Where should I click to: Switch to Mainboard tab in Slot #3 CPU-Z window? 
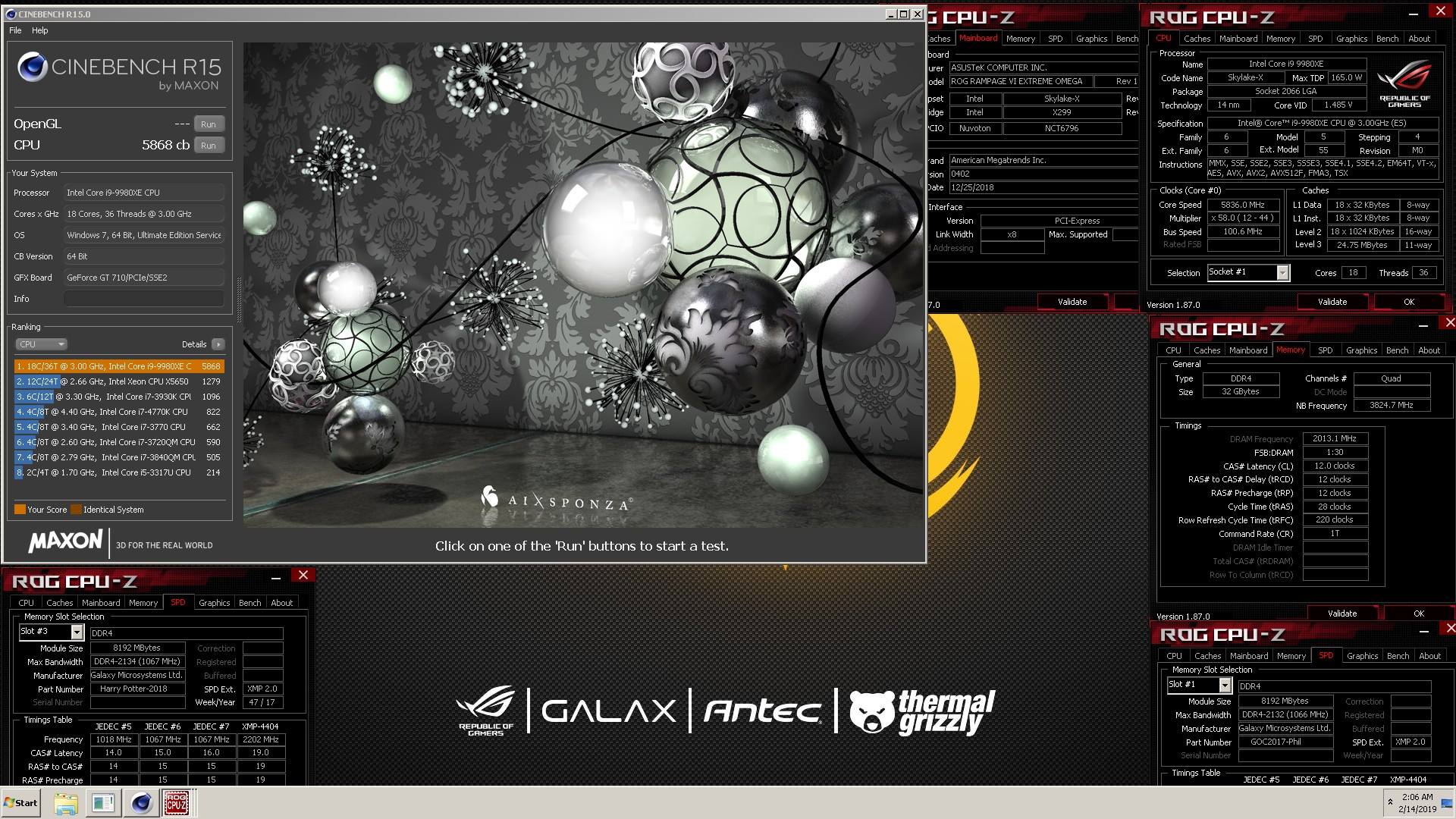[x=101, y=603]
